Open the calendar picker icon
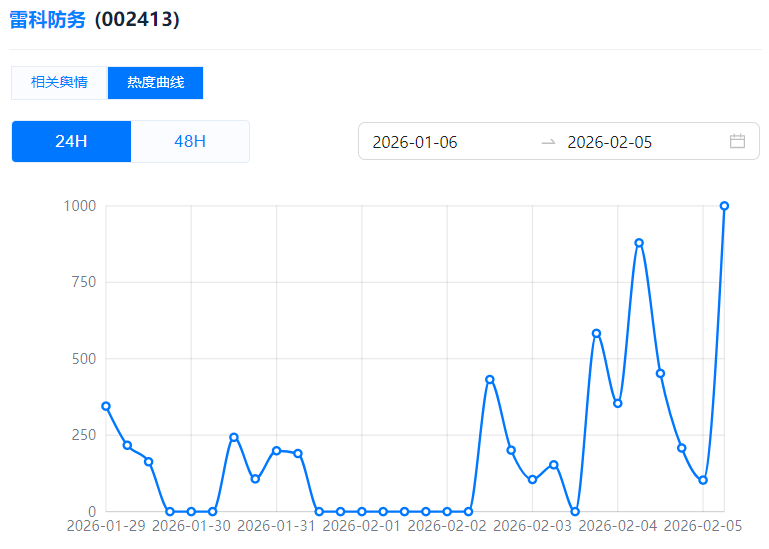The image size is (769, 549). click(x=737, y=141)
